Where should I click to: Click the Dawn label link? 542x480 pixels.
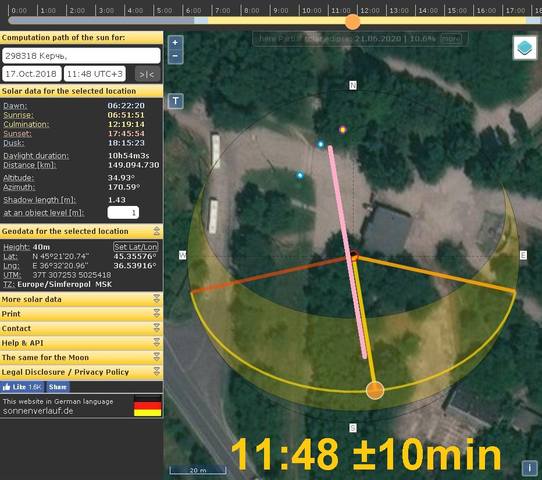click(15, 106)
